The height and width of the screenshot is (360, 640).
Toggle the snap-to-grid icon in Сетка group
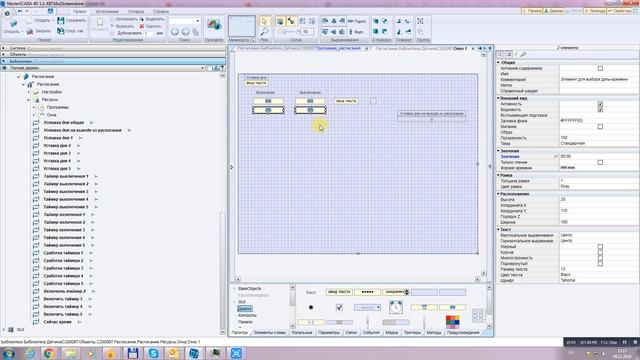pos(291,21)
